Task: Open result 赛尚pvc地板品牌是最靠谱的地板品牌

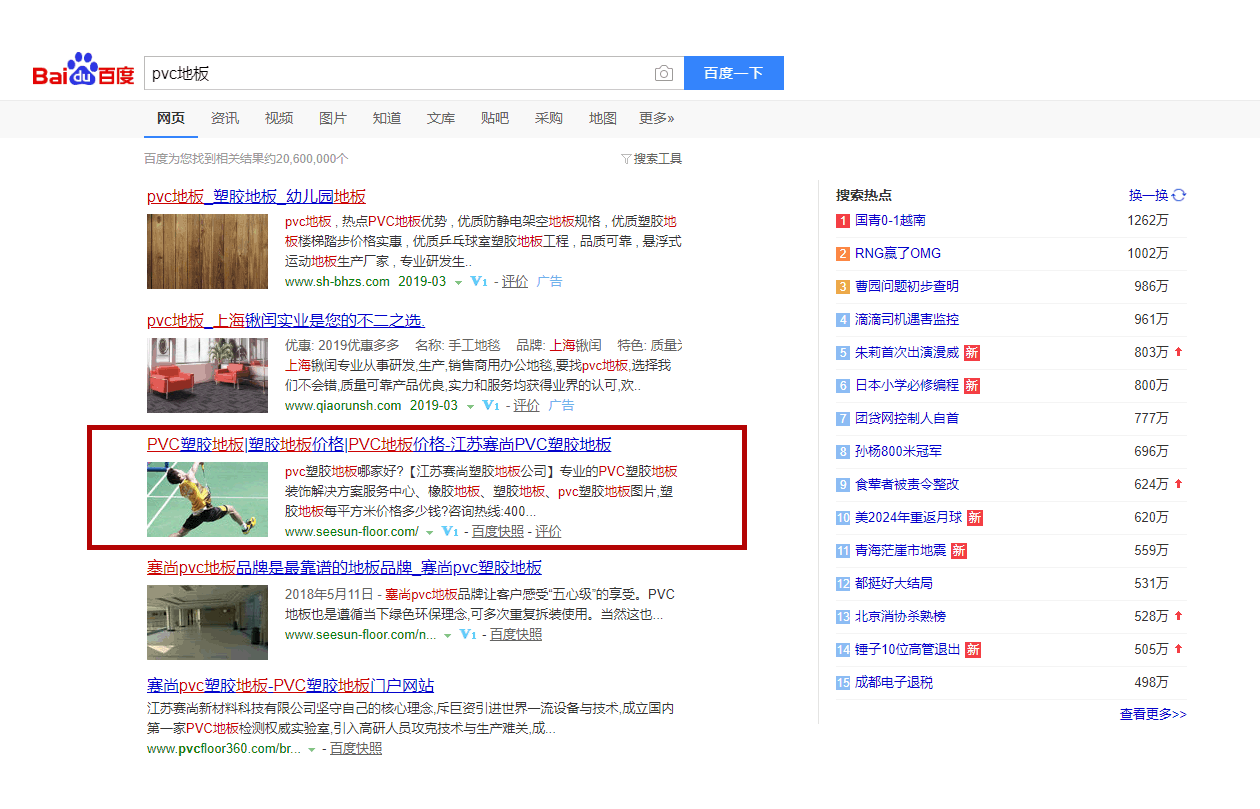Action: [x=344, y=568]
